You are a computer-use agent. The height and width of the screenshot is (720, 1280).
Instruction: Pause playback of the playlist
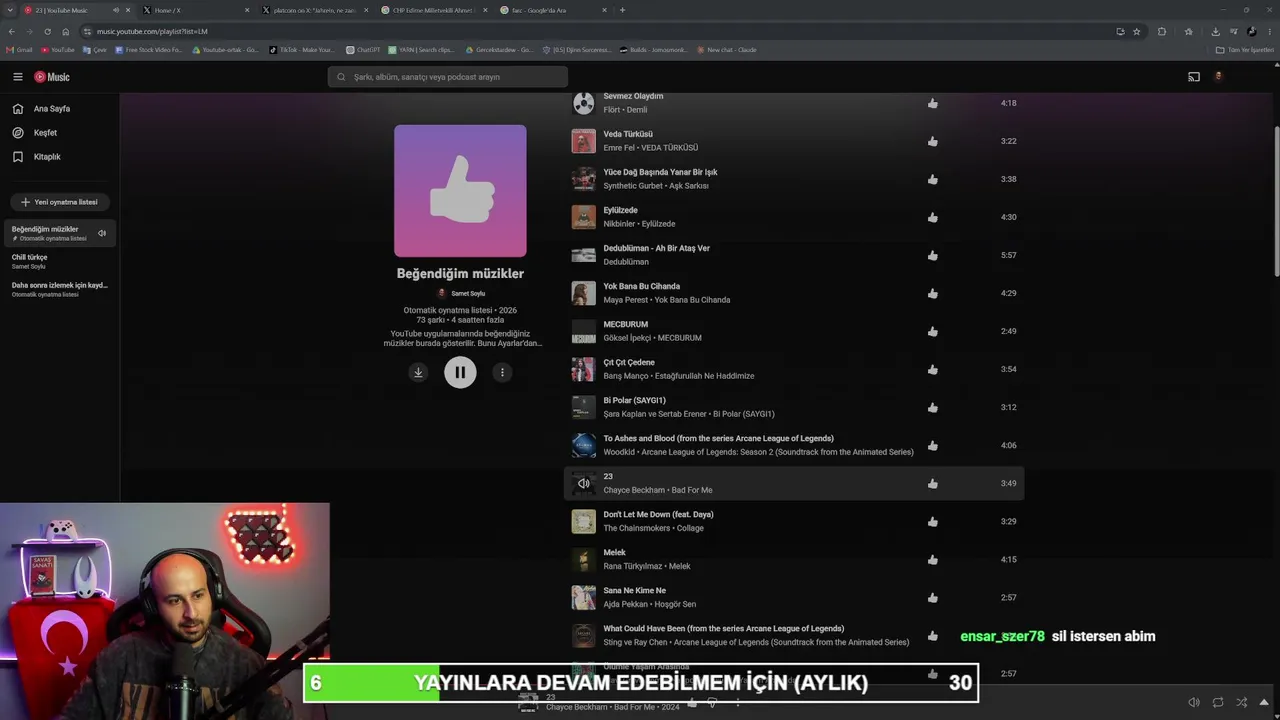pos(460,372)
